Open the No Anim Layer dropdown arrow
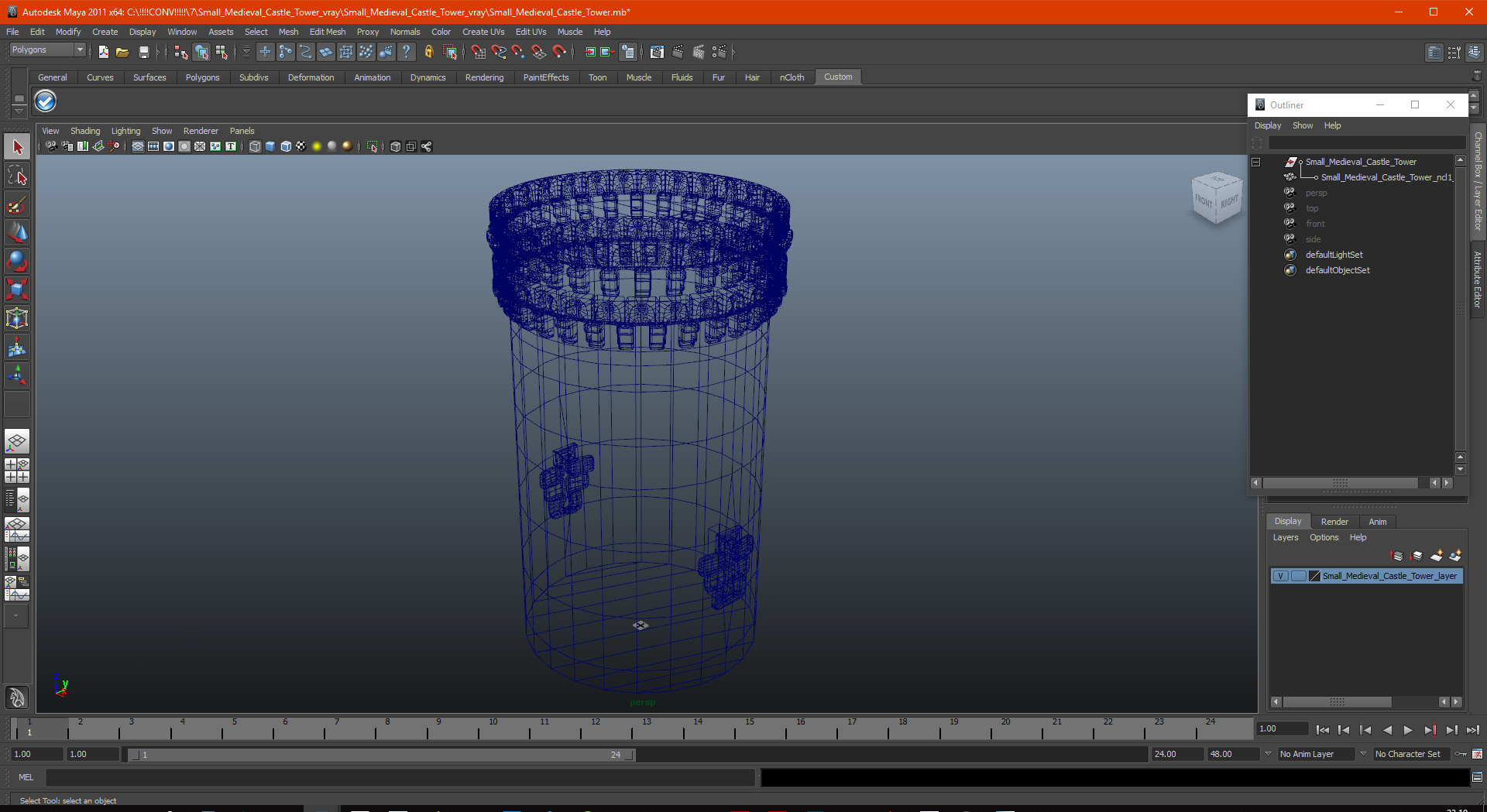Image resolution: width=1487 pixels, height=812 pixels. (1268, 754)
